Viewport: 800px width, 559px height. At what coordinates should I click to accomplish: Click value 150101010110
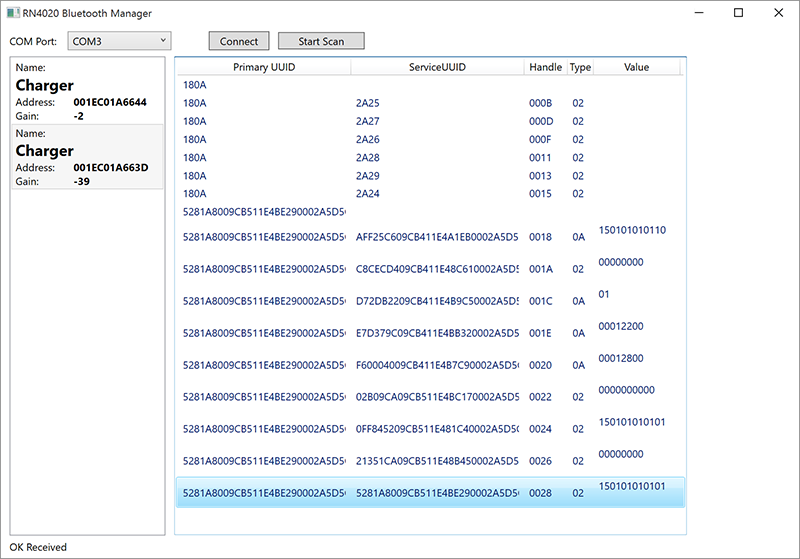pos(632,230)
